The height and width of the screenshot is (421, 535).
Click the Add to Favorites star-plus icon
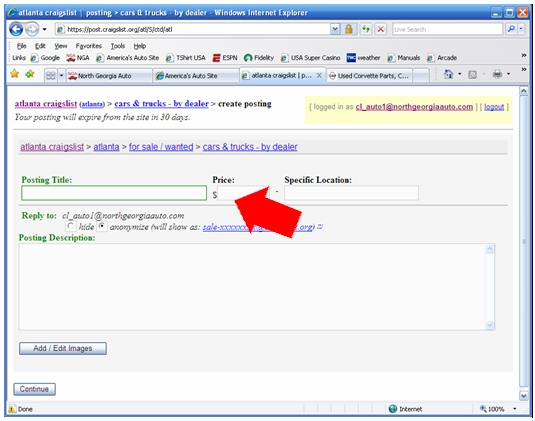(x=30, y=74)
